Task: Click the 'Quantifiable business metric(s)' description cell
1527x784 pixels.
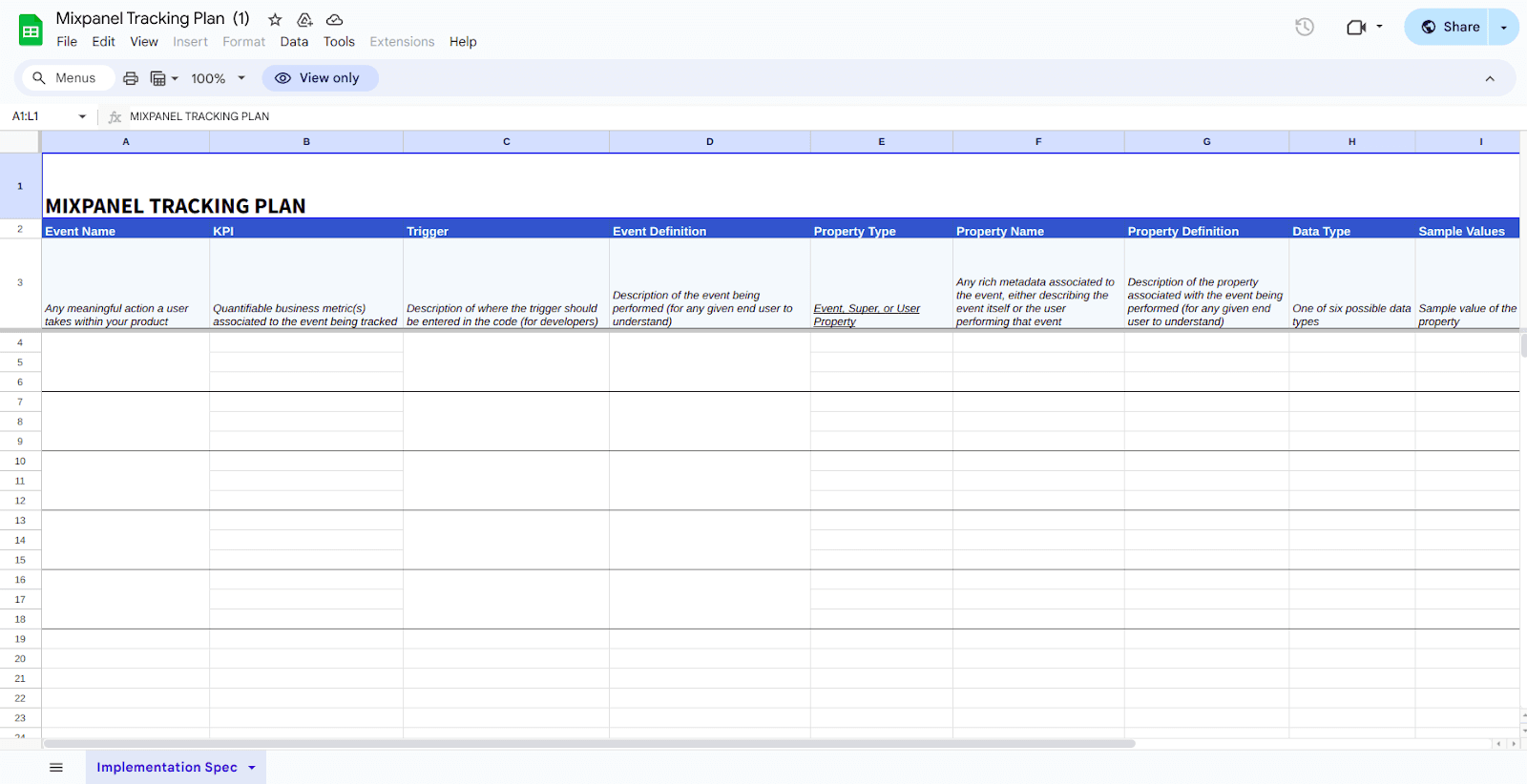Action: (x=306, y=283)
